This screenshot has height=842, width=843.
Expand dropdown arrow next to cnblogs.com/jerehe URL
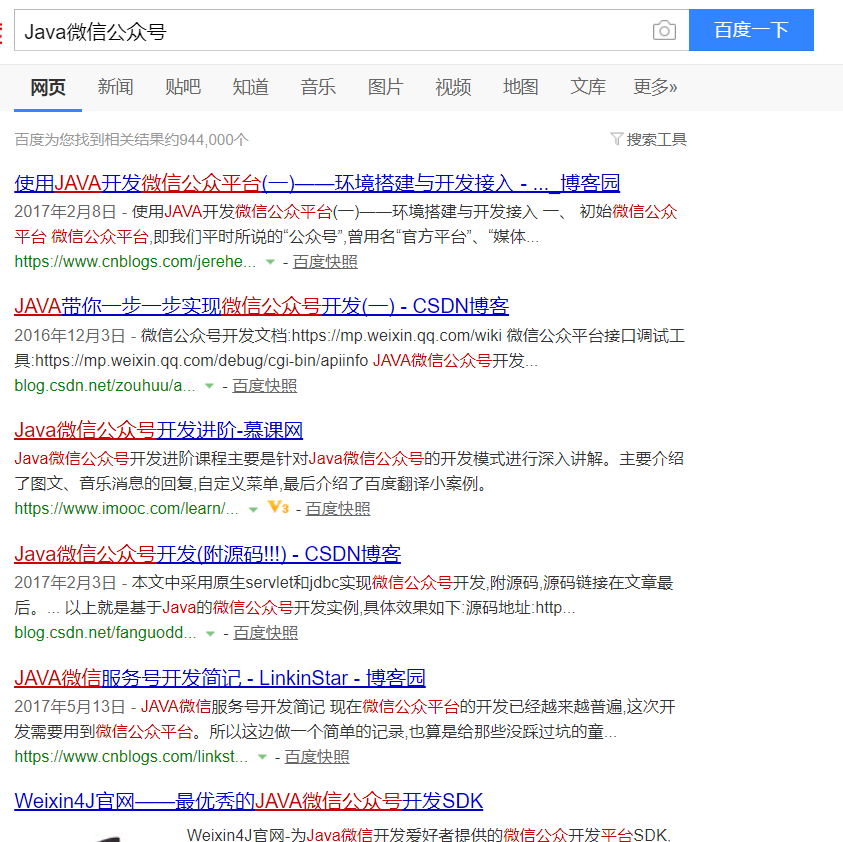(270, 262)
